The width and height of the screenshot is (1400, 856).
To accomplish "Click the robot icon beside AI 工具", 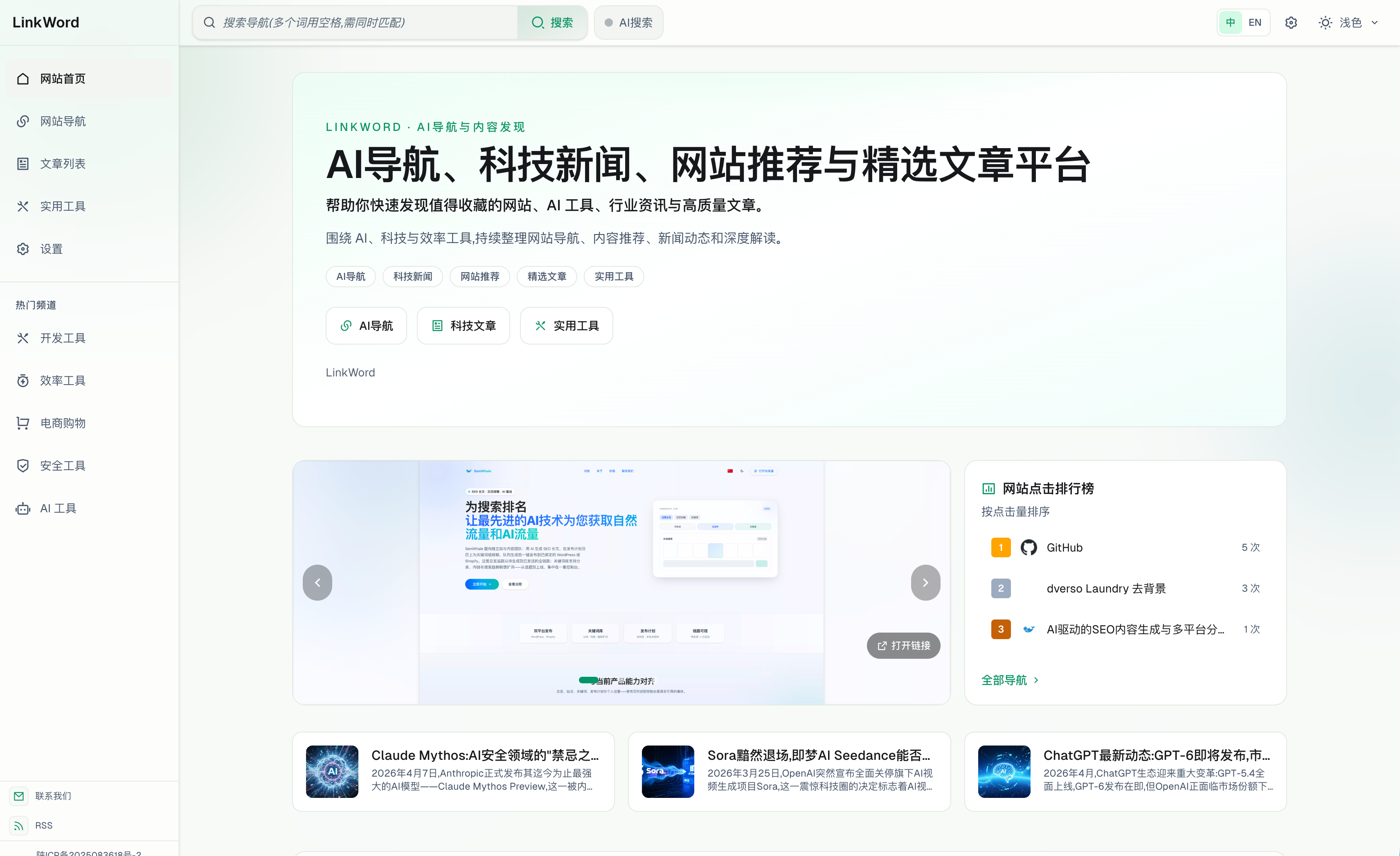I will pos(23,508).
